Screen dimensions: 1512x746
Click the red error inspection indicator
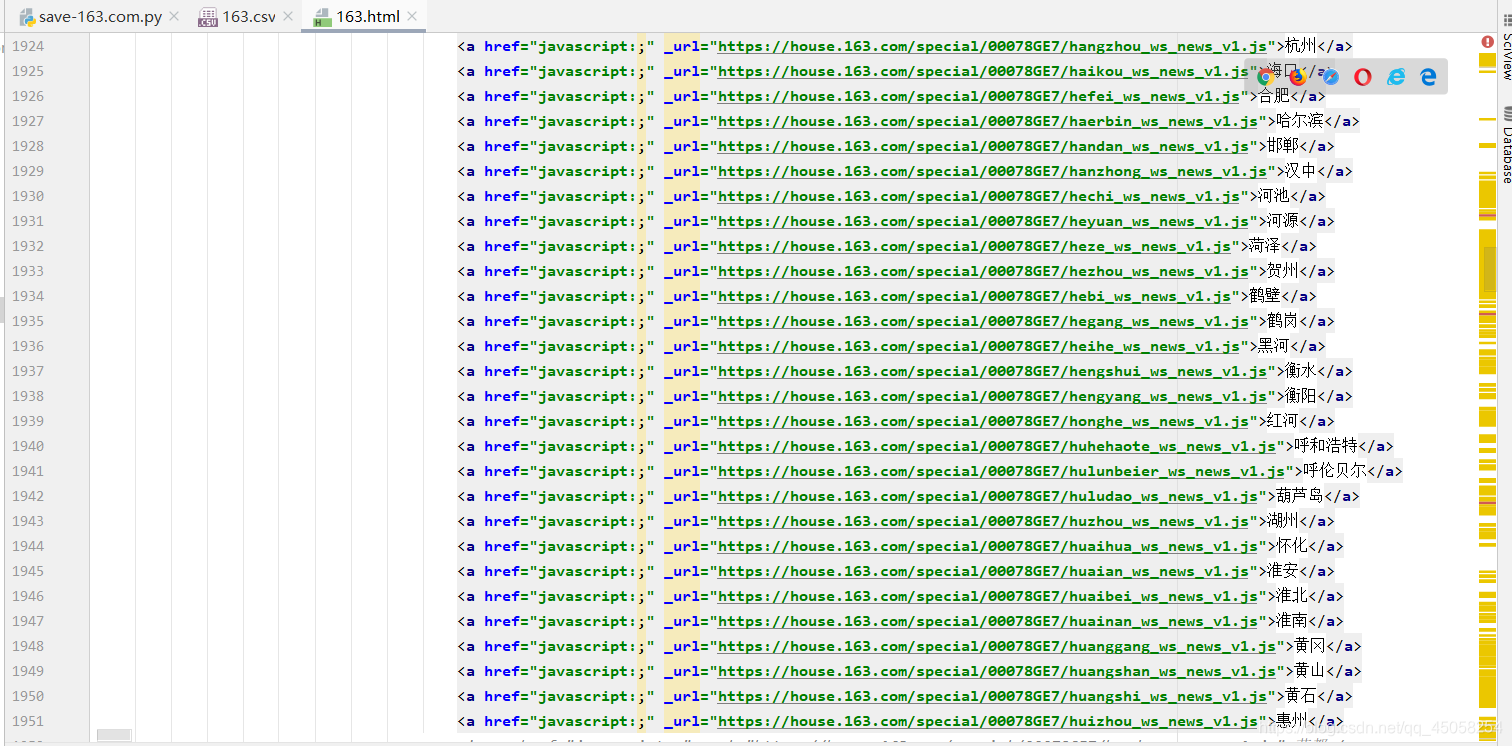coord(1488,42)
